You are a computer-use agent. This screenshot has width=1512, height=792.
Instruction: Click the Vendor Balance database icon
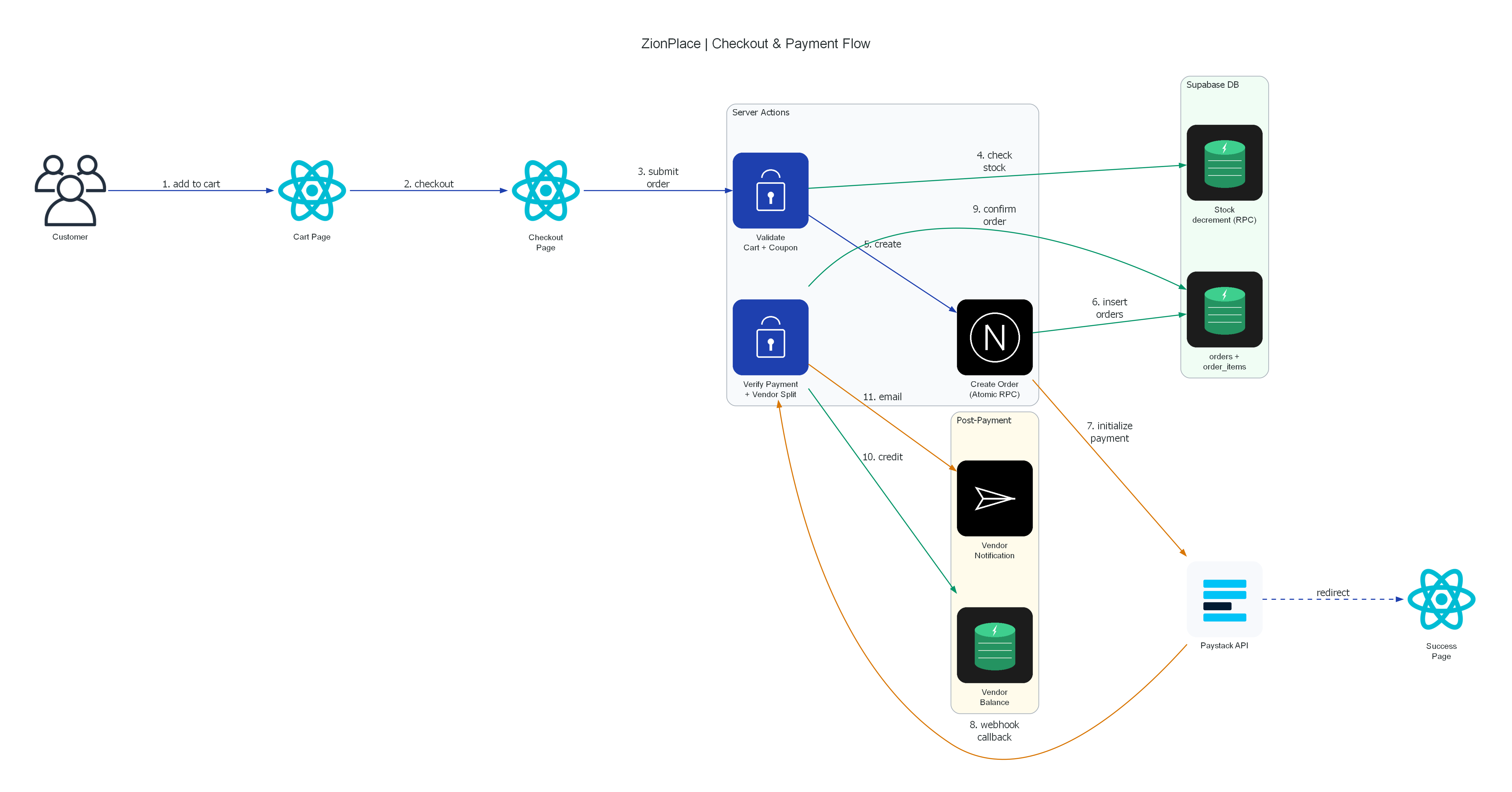[x=994, y=645]
